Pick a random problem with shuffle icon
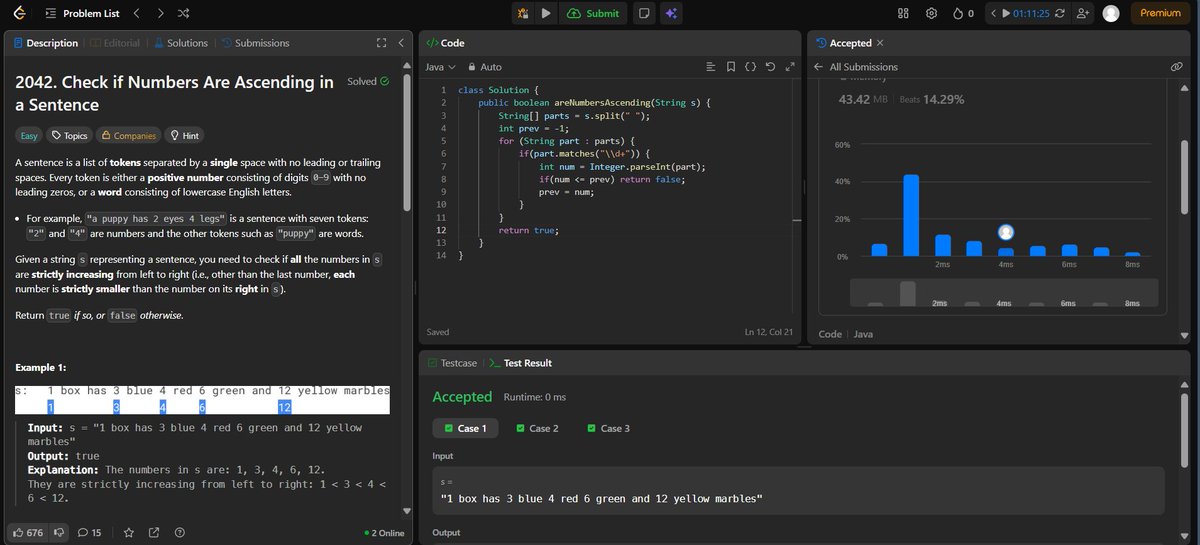Screen dimensions: 1200x545 (183, 13)
